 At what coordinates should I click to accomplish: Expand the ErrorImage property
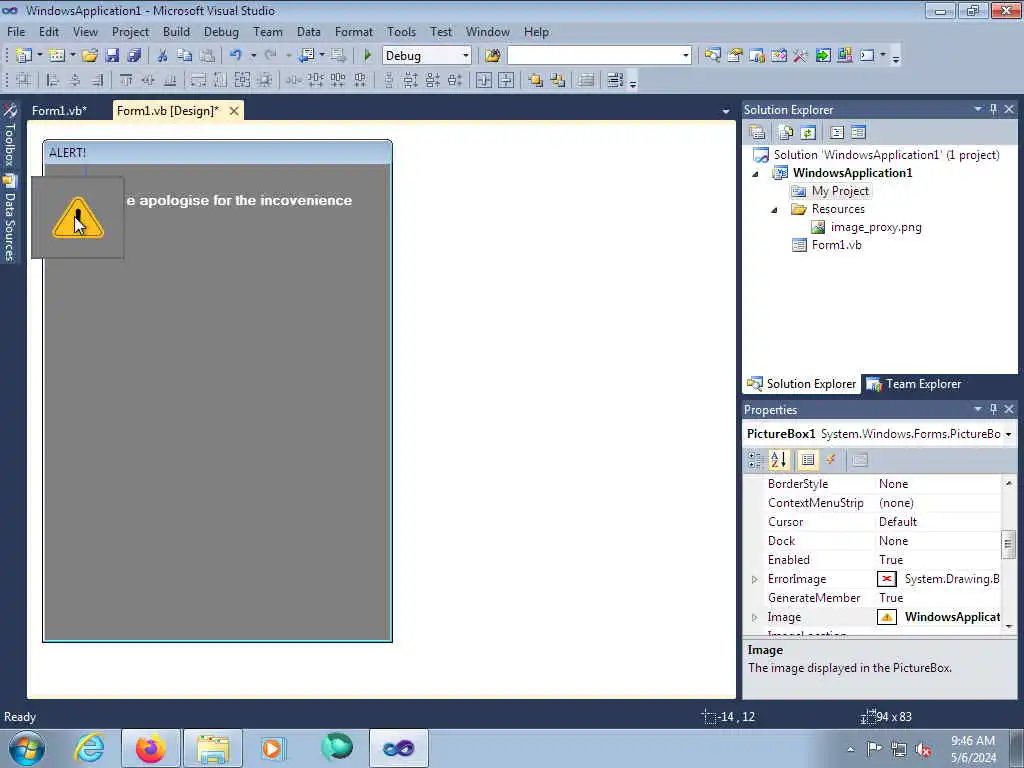754,579
